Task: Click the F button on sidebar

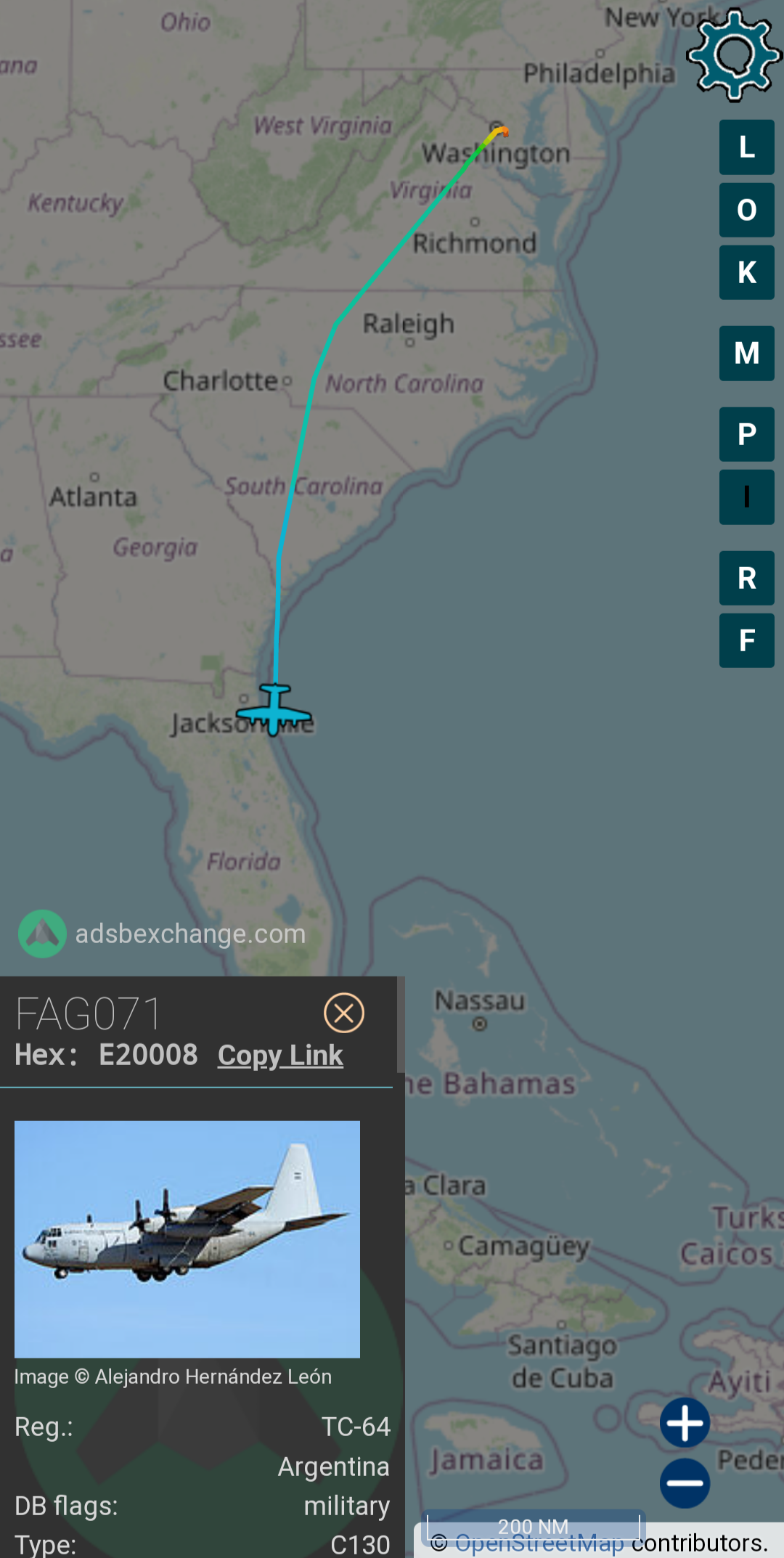Action: tap(746, 640)
